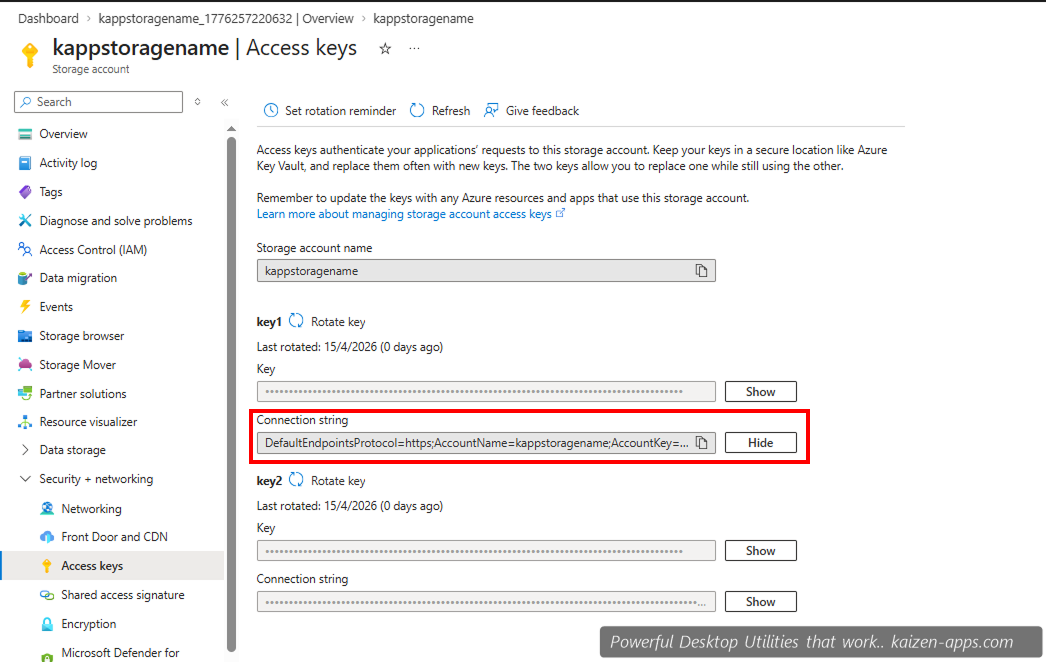Click the Set rotation reminder clock icon
The height and width of the screenshot is (662, 1046).
pyautogui.click(x=270, y=110)
